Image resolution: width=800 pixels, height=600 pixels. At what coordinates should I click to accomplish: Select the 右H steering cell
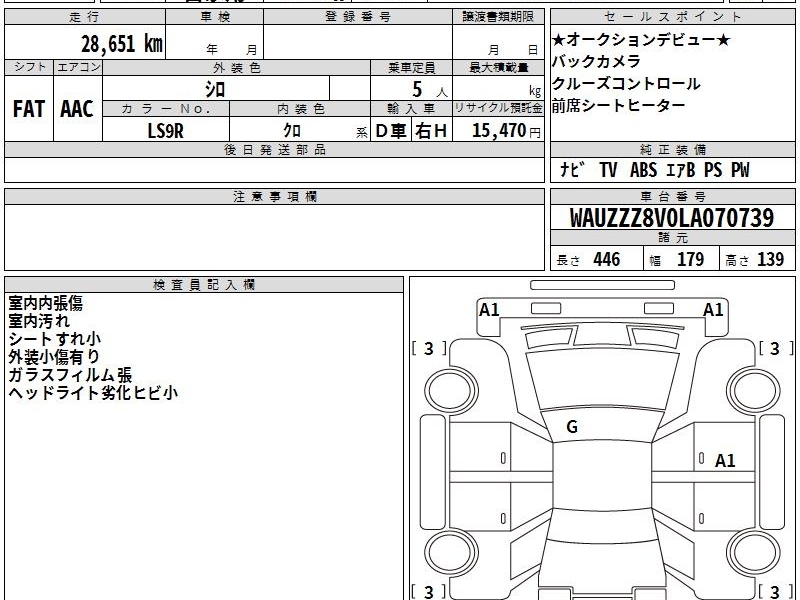pos(431,131)
